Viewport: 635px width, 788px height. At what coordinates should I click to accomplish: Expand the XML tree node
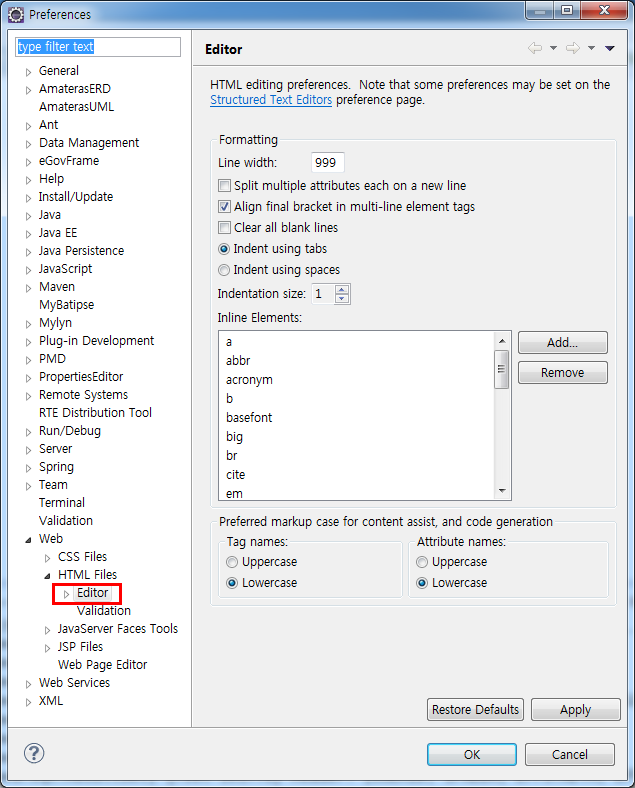[29, 702]
